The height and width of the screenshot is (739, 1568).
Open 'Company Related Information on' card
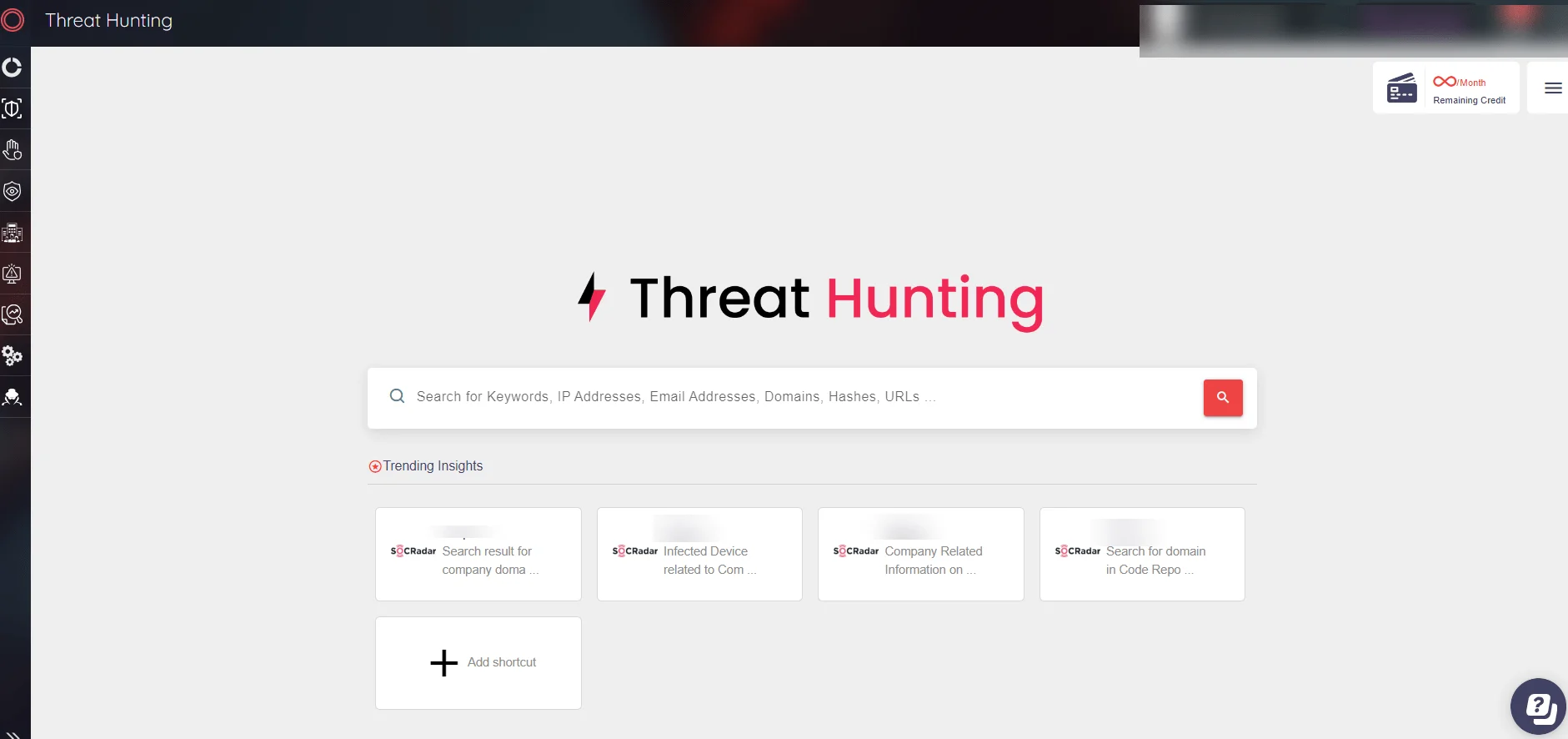click(x=921, y=554)
